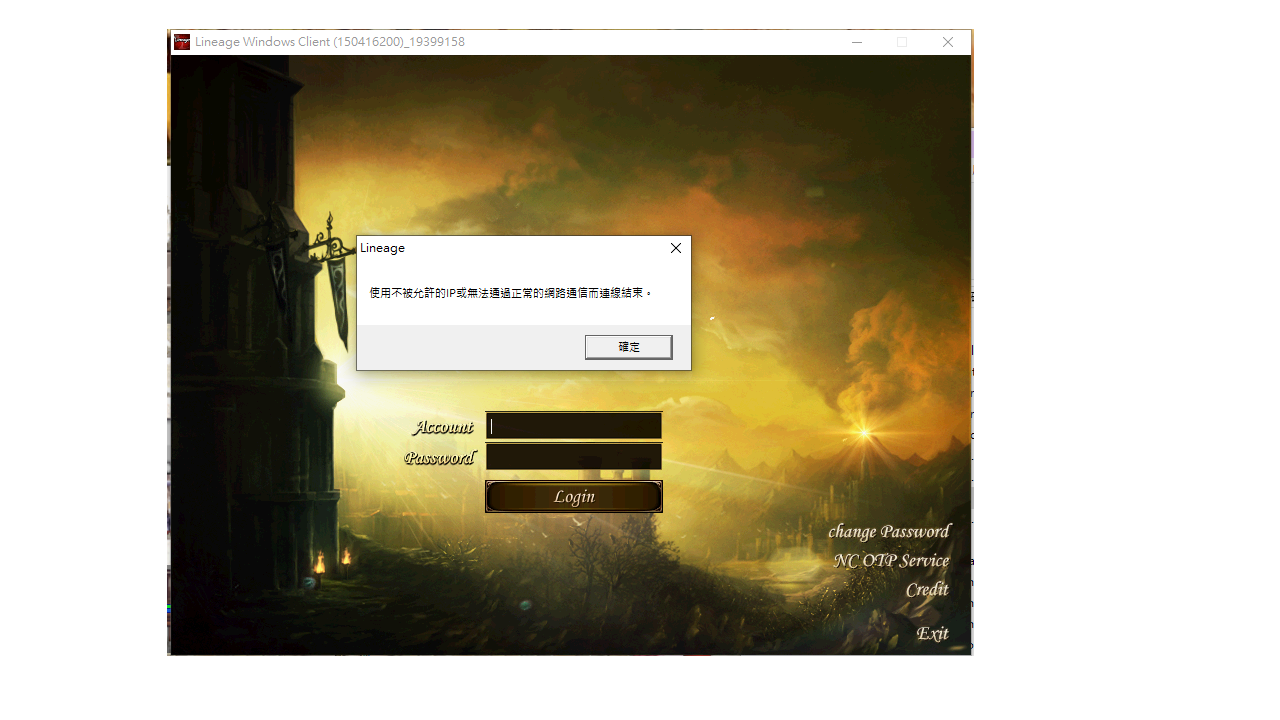This screenshot has width=1280, height=720.
Task: Click the 確定 button in Lineage dialog
Action: (x=628, y=347)
